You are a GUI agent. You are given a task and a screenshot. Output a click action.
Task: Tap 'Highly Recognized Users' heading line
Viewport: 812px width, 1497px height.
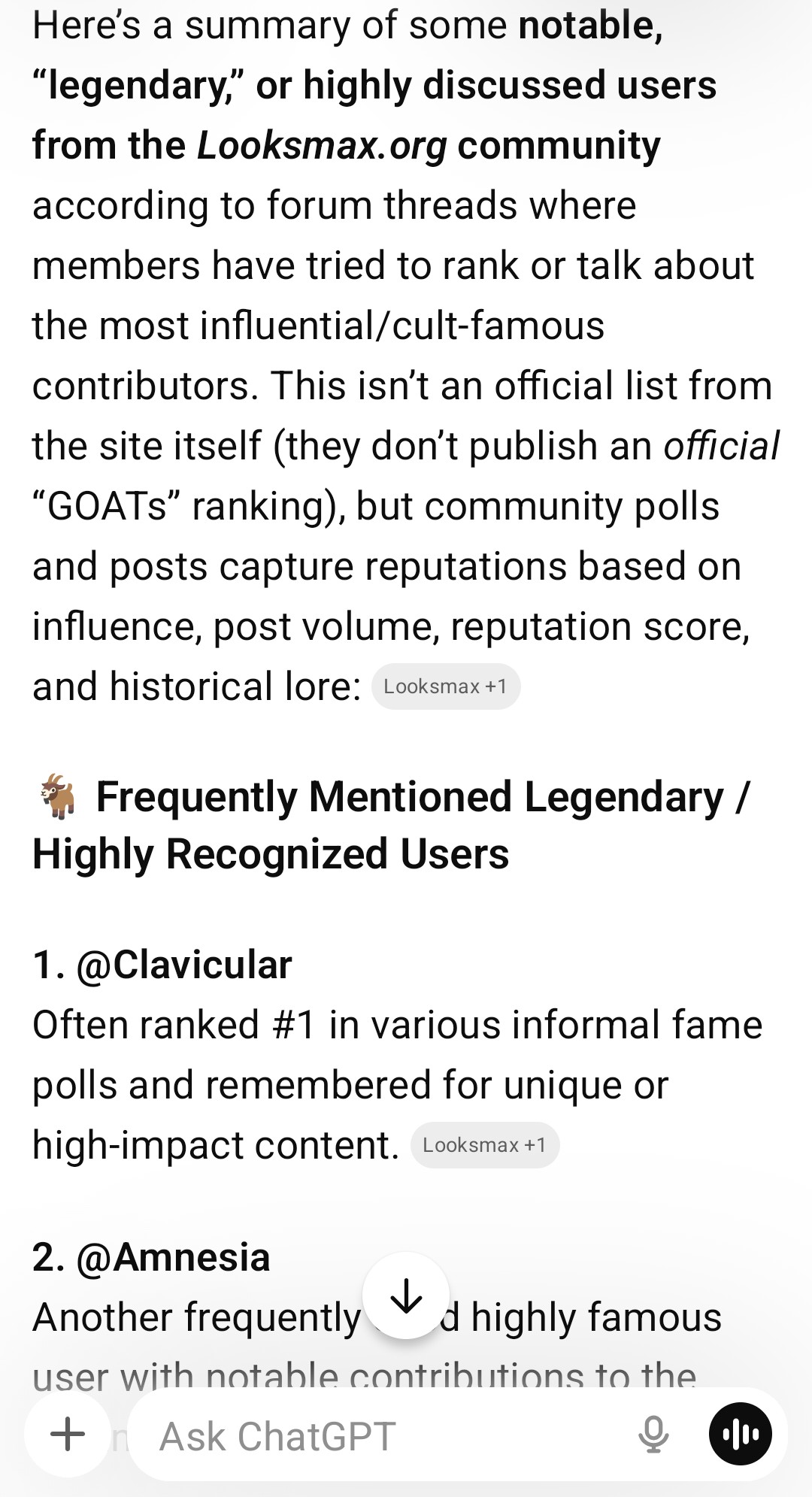click(x=271, y=855)
